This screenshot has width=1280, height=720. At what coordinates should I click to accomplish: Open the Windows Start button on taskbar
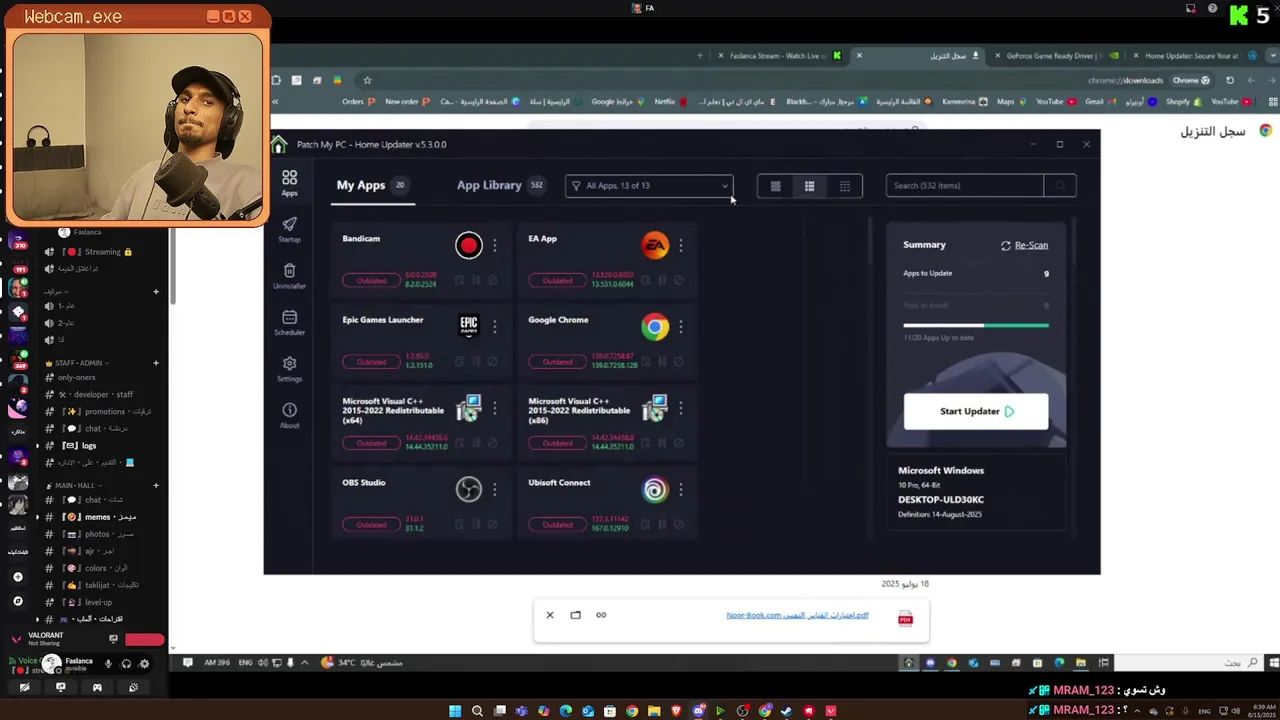[455, 711]
